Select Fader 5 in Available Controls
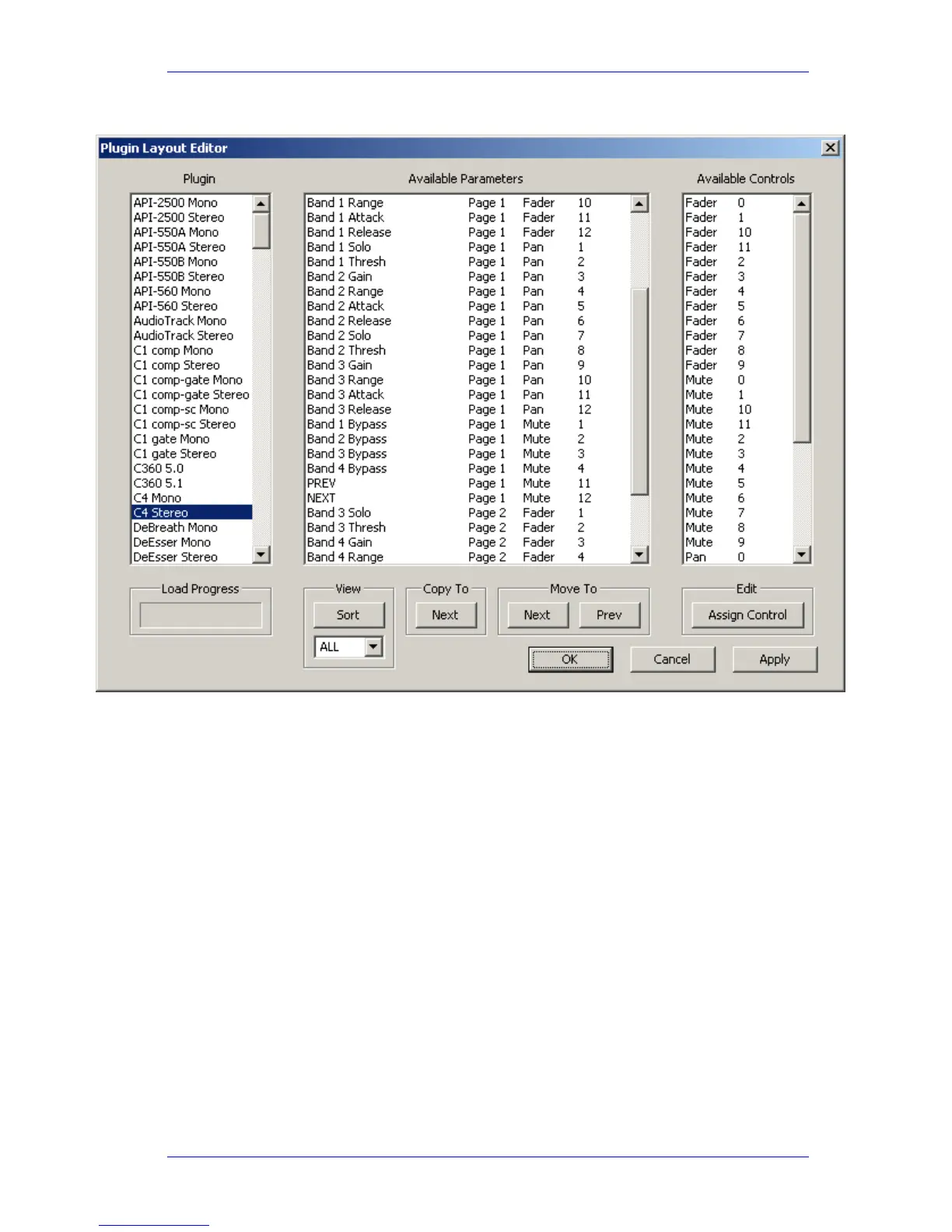The image size is (952, 1232). pyautogui.click(x=738, y=306)
